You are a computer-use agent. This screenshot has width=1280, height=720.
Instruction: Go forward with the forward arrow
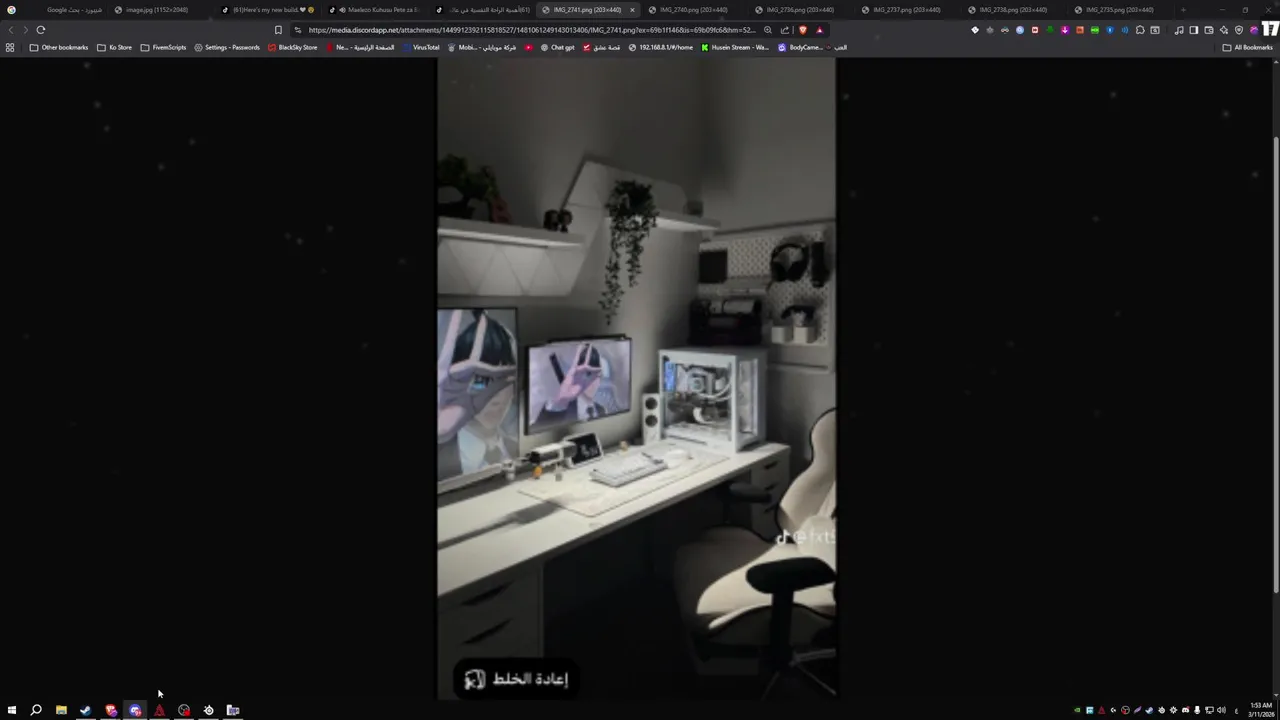[x=26, y=30]
